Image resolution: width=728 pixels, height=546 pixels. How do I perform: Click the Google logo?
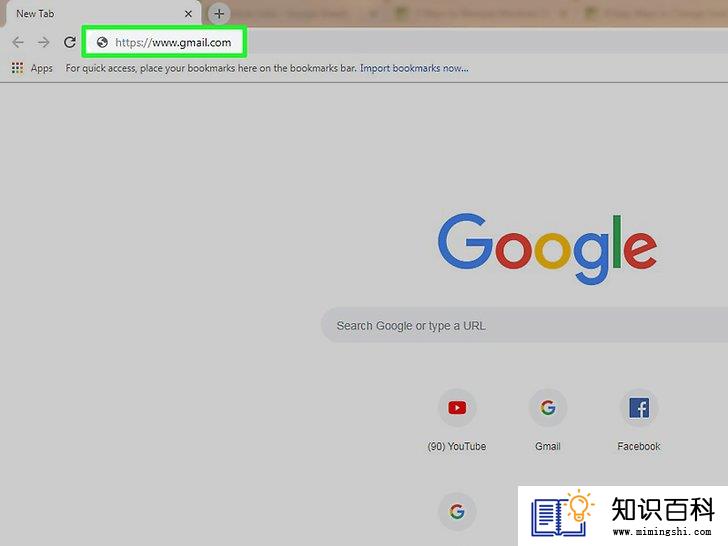click(x=547, y=248)
